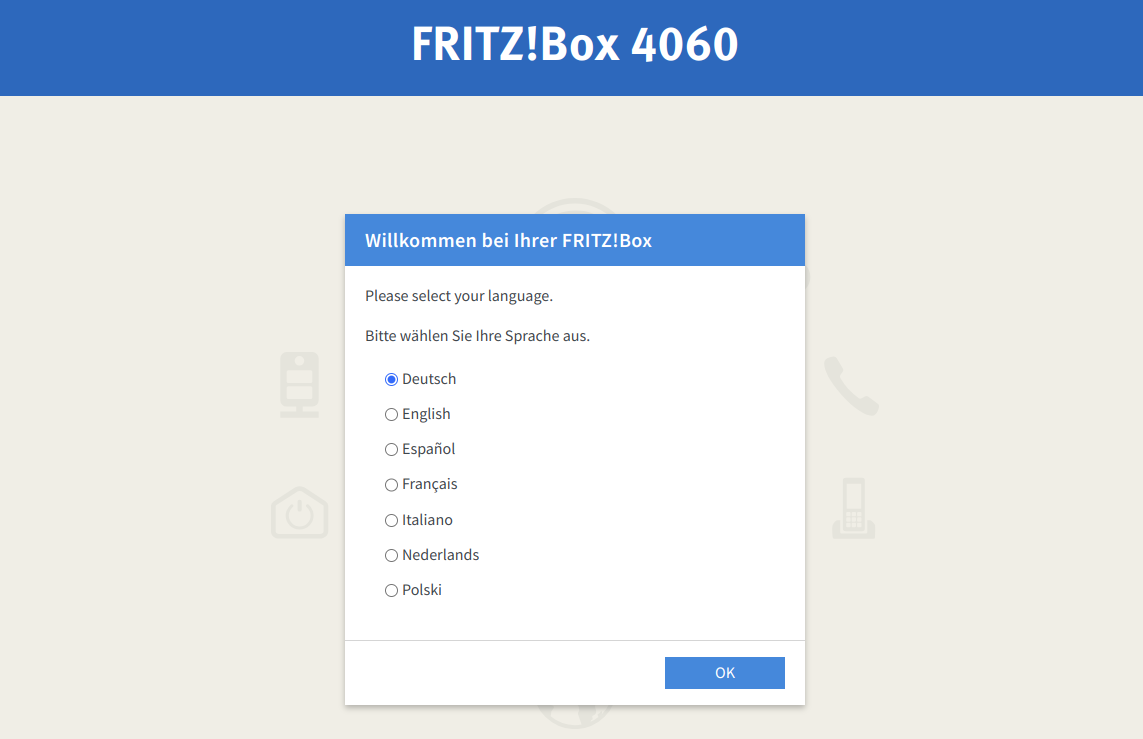This screenshot has height=739, width=1143.
Task: Click the power symbol icon on the left
Action: coord(299,513)
